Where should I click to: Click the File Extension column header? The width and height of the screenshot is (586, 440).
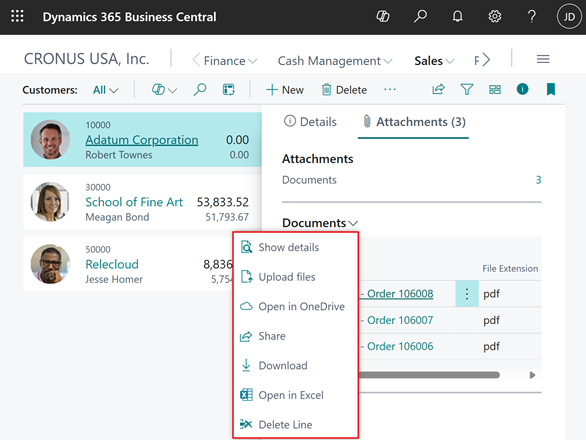pyautogui.click(x=510, y=268)
